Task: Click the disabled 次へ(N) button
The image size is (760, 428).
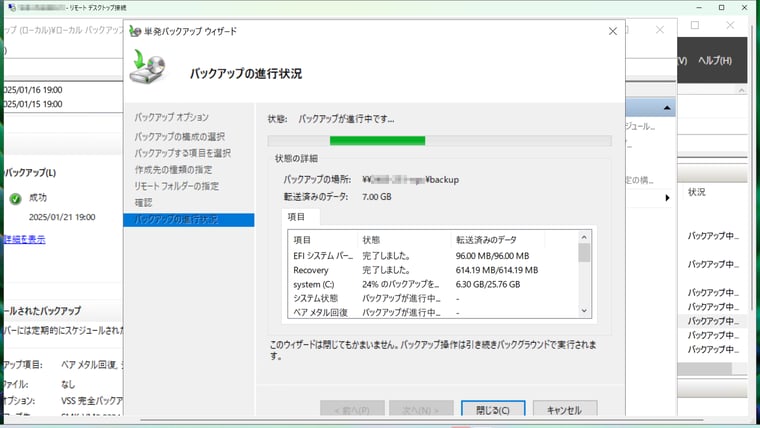Action: click(x=421, y=409)
